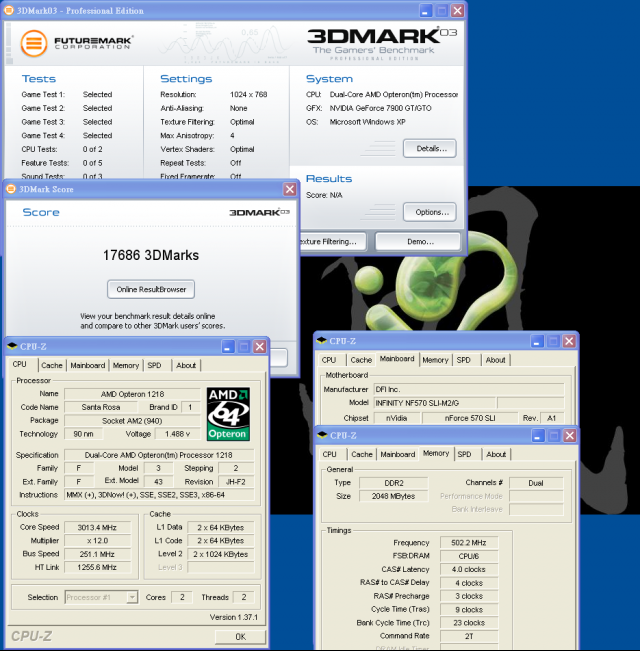
Task: Minimize the CPU-Z window showing Processor info
Action: (228, 346)
